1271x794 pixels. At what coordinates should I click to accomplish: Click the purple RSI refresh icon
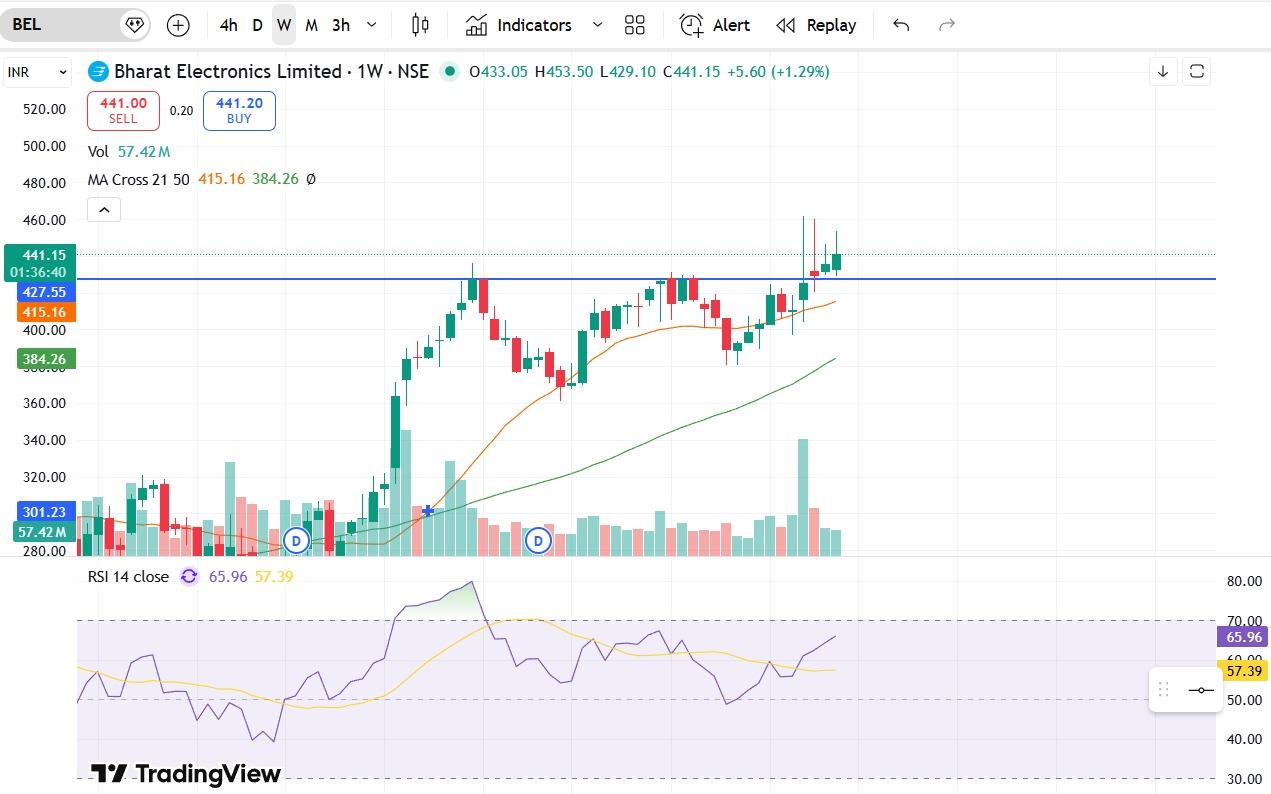click(189, 576)
